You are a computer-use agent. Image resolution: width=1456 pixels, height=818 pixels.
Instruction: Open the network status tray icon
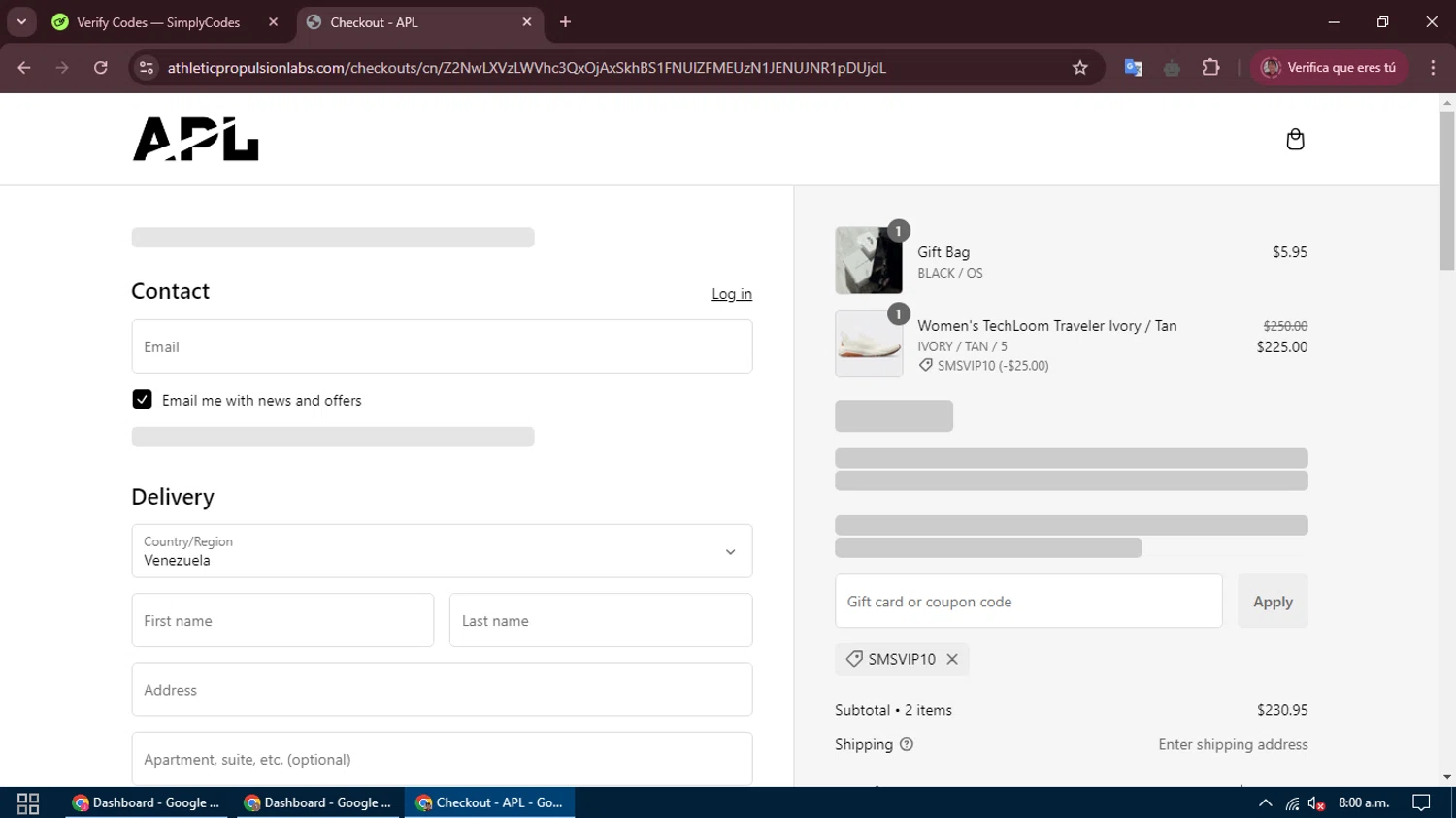tap(1292, 802)
